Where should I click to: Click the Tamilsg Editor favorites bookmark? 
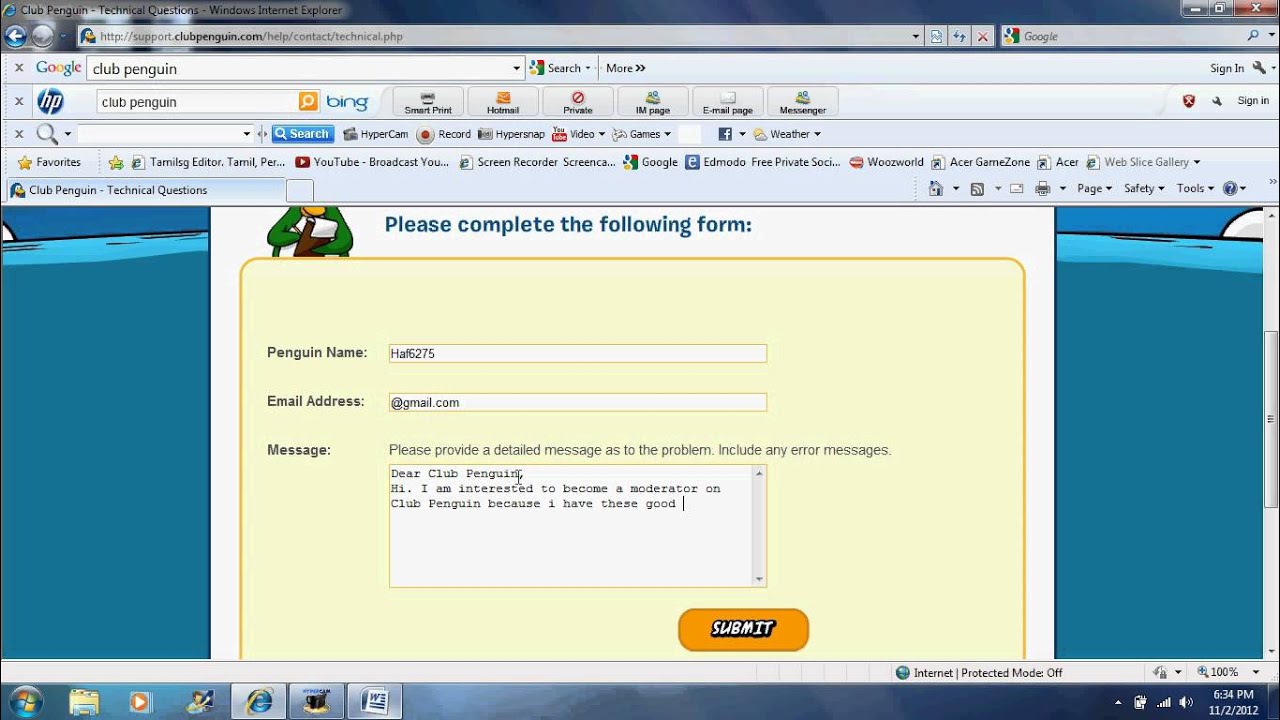(209, 162)
